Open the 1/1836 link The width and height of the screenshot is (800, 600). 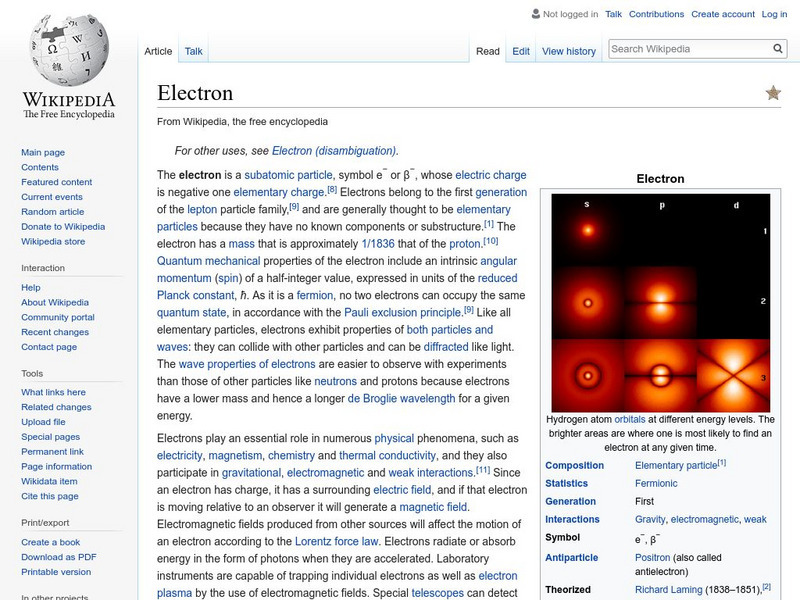(x=378, y=244)
